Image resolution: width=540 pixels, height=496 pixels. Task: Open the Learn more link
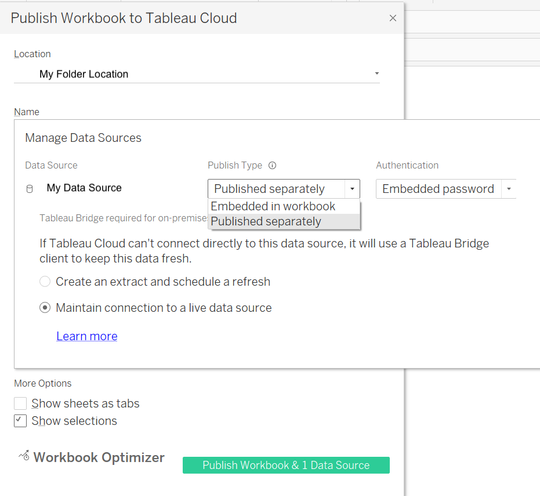(87, 336)
